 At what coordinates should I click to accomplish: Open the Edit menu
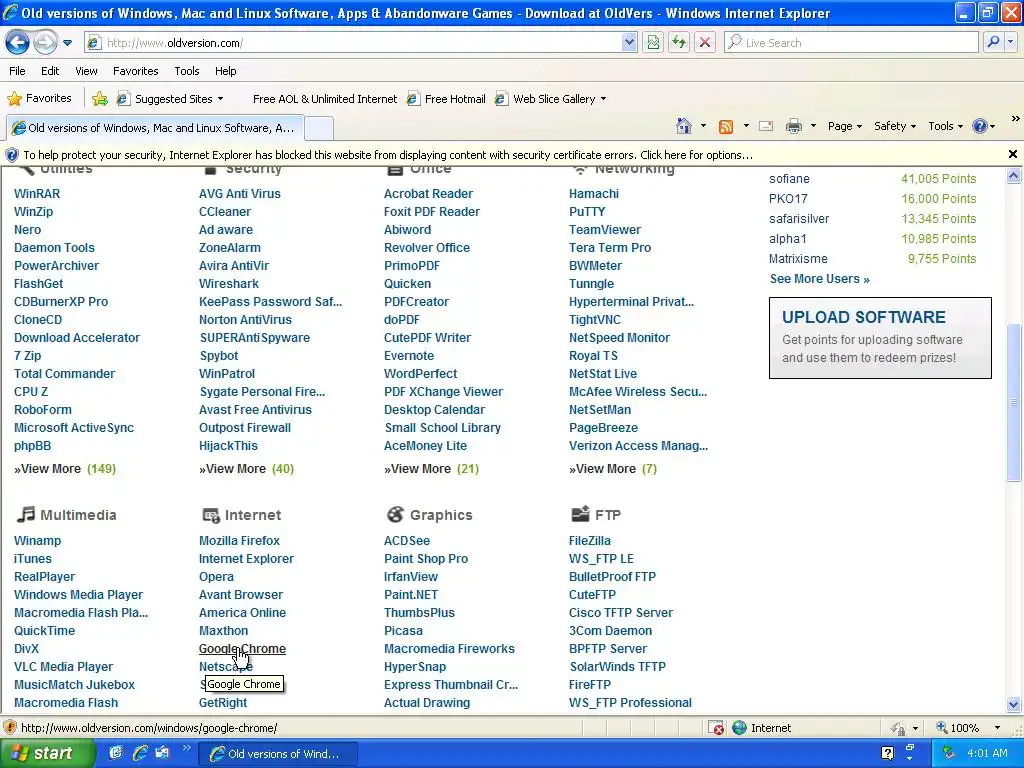50,71
